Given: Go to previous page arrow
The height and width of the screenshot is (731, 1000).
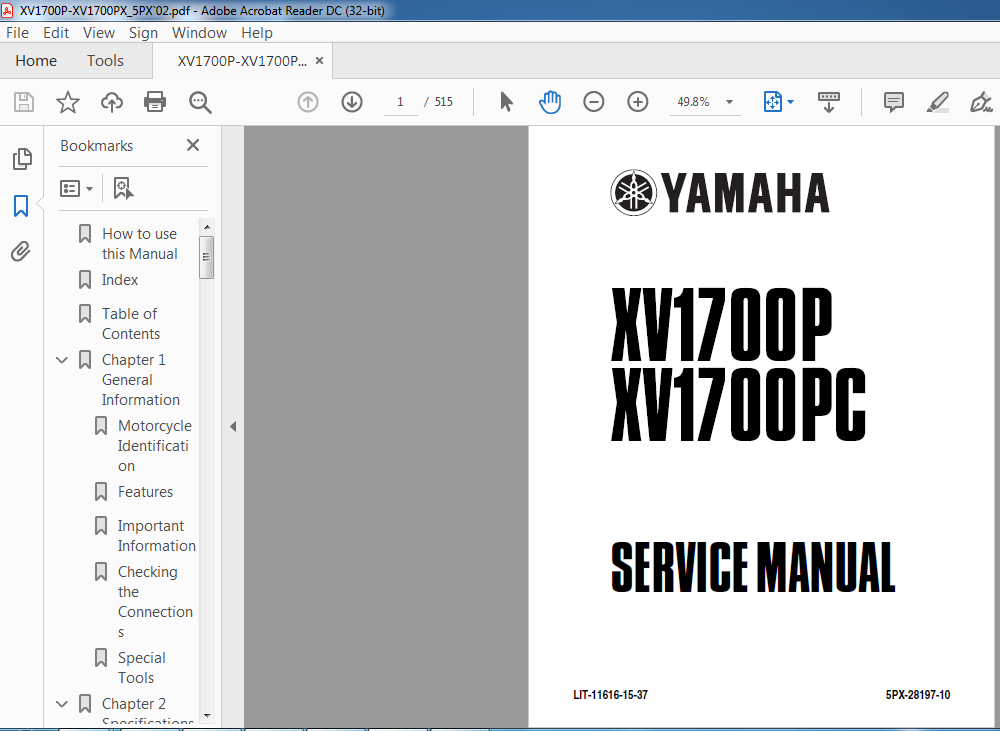Looking at the screenshot, I should 308,102.
